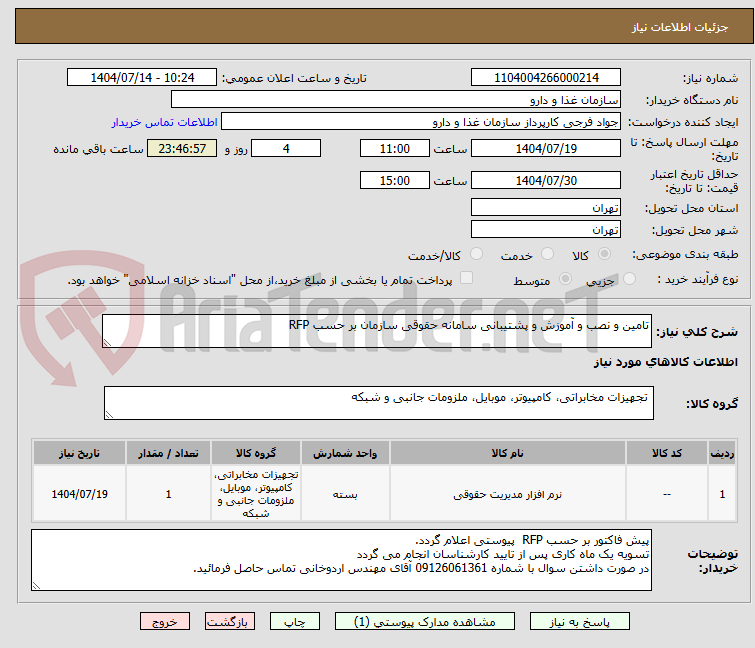Click the validity time 15:00 field
The height and width of the screenshot is (648, 755).
click(x=395, y=181)
